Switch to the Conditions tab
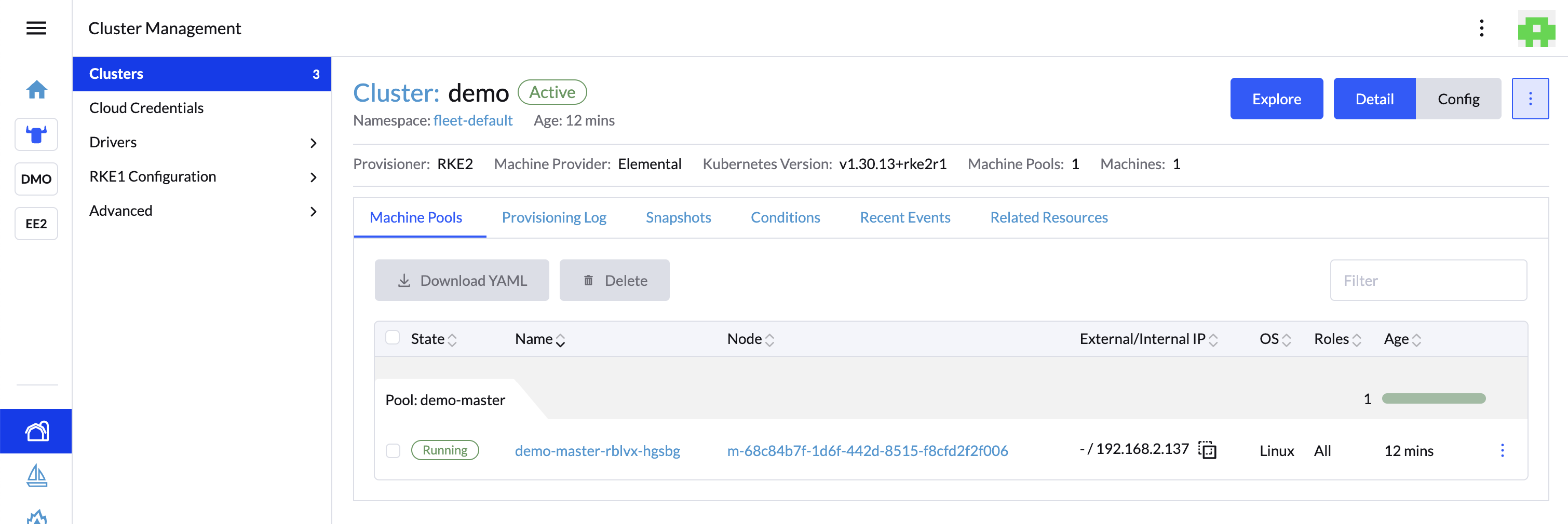The image size is (1568, 524). (785, 217)
